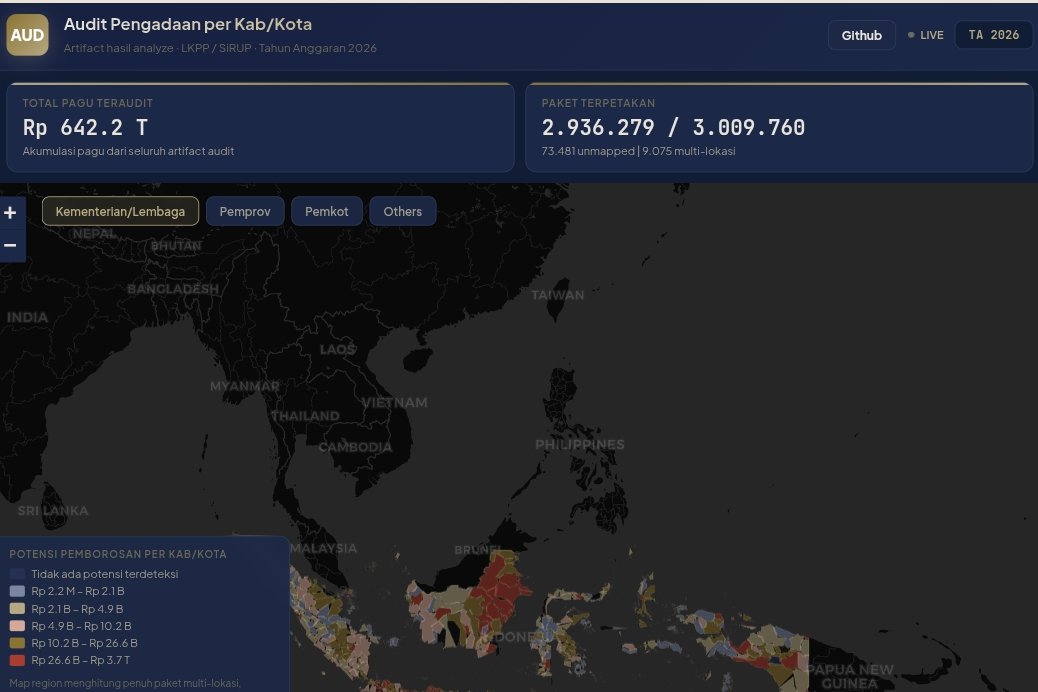Open the Github link button
Viewport: 1038px width, 692px height.
coord(861,35)
